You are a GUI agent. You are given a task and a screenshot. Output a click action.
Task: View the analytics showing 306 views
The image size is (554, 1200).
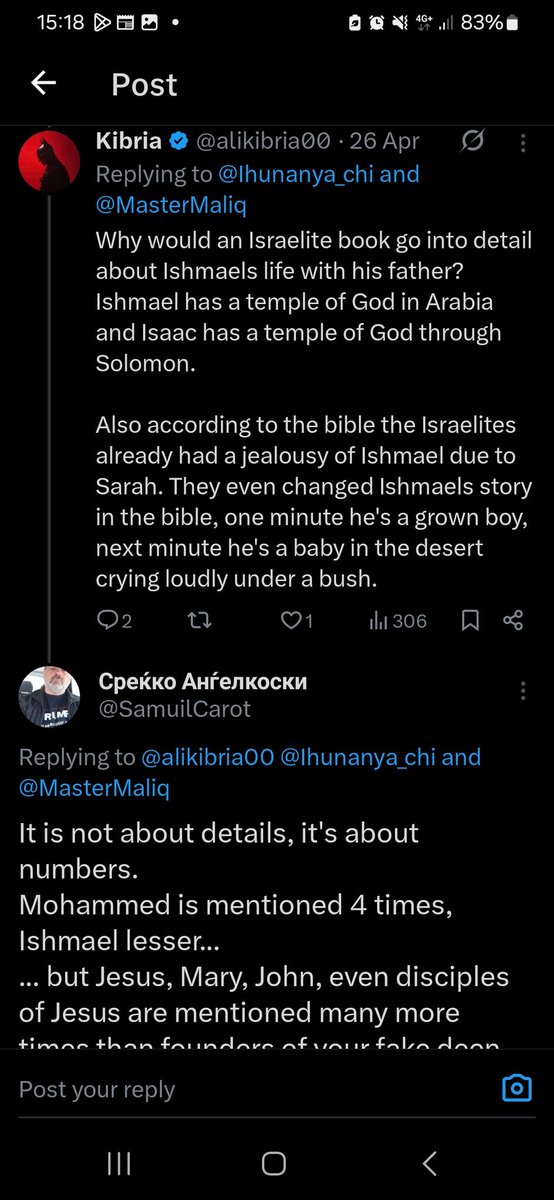click(x=398, y=621)
